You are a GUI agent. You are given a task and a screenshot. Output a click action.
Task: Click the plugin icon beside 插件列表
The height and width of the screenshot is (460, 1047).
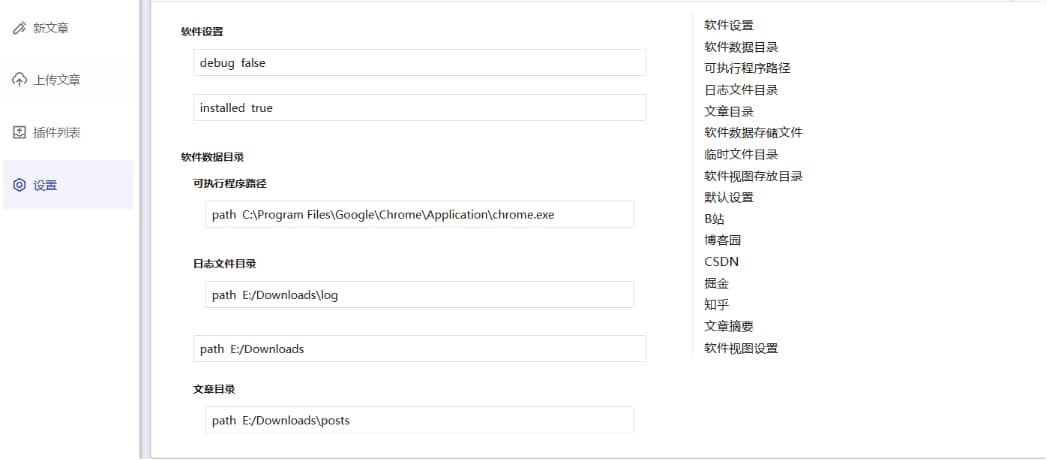pos(19,132)
